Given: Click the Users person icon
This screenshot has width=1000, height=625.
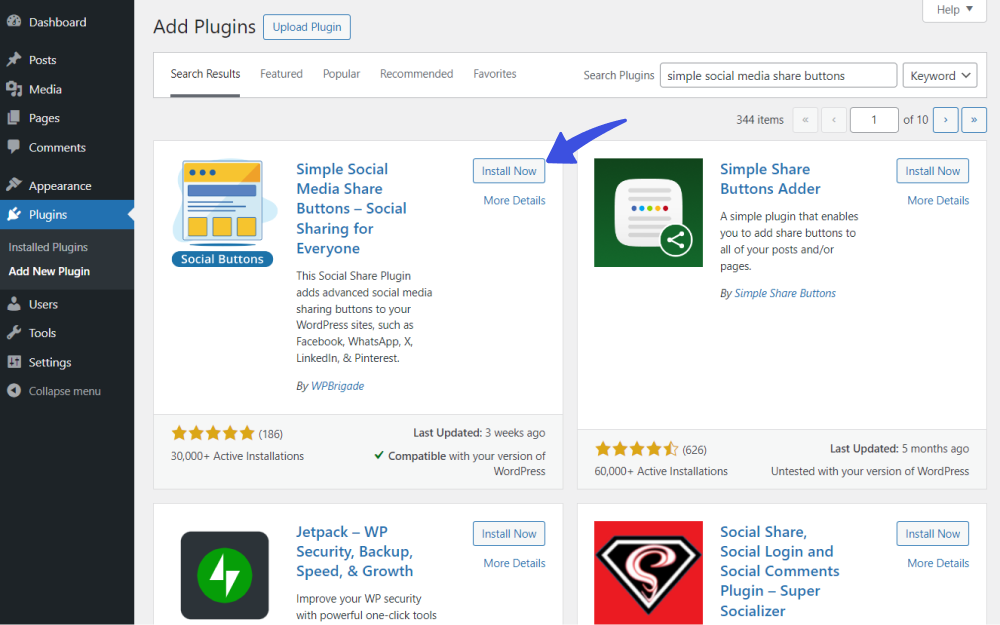Looking at the screenshot, I should point(13,304).
